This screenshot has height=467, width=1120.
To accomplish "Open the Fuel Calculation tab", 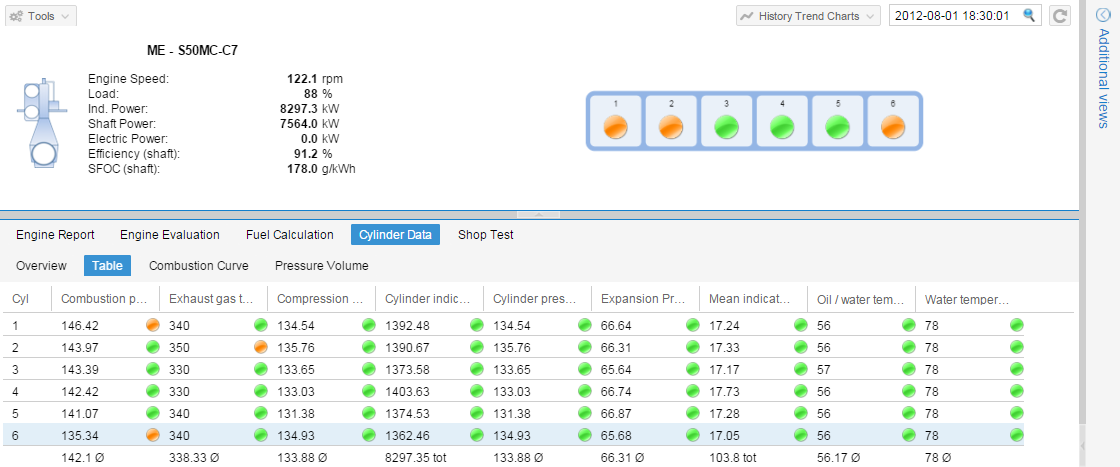I will pos(289,235).
